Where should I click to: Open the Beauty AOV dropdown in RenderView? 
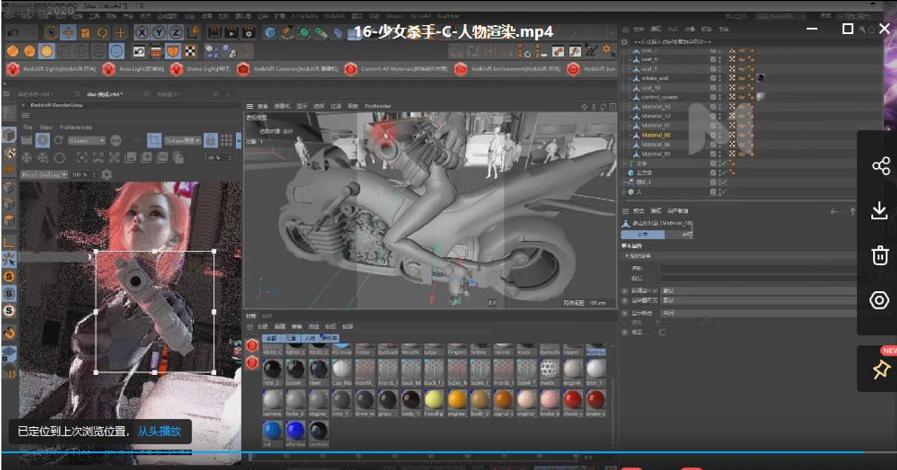86,140
